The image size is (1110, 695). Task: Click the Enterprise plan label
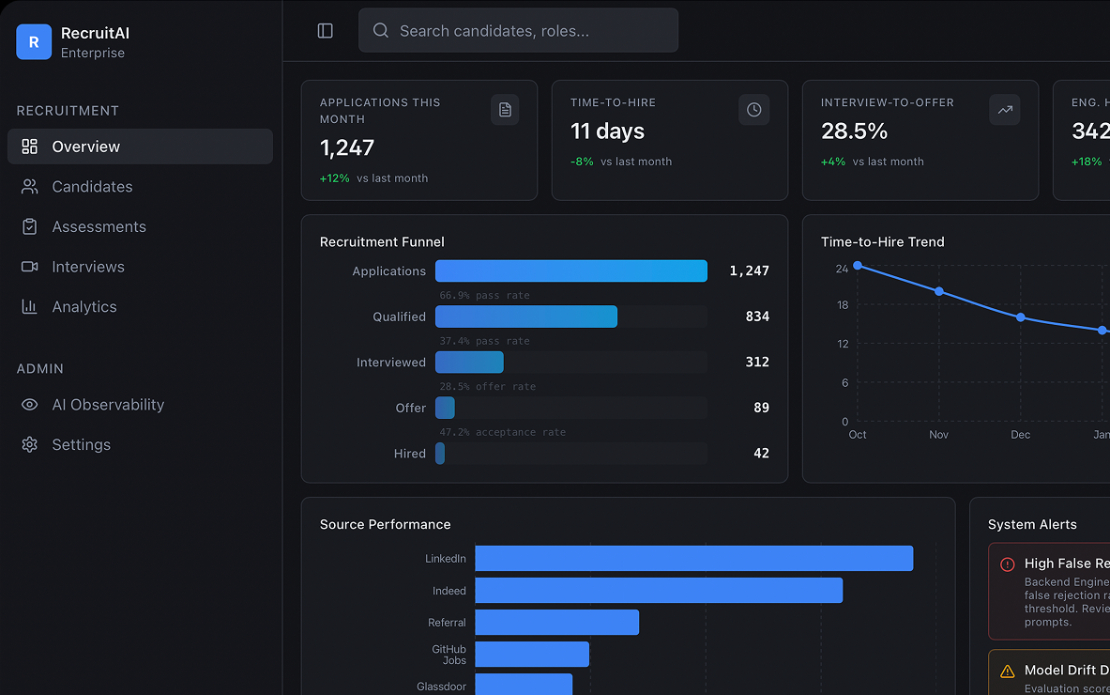click(x=93, y=53)
